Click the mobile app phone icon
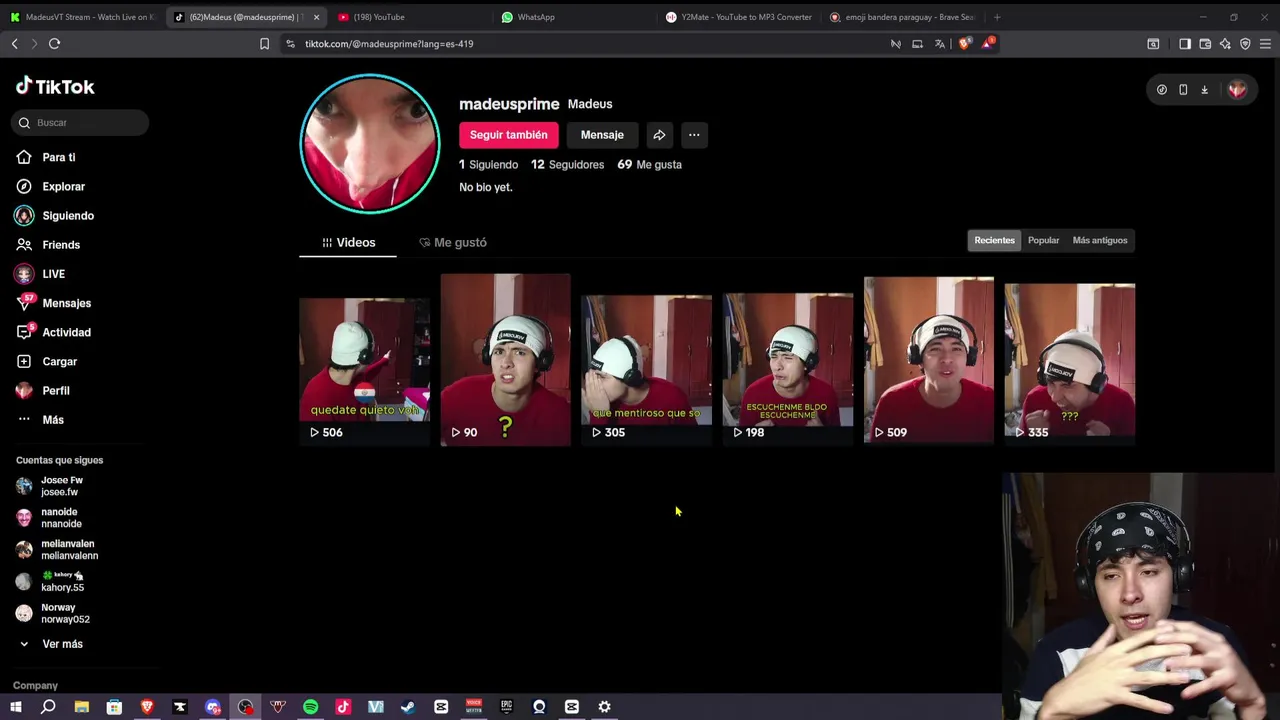This screenshot has height=720, width=1280. pos(1183,89)
